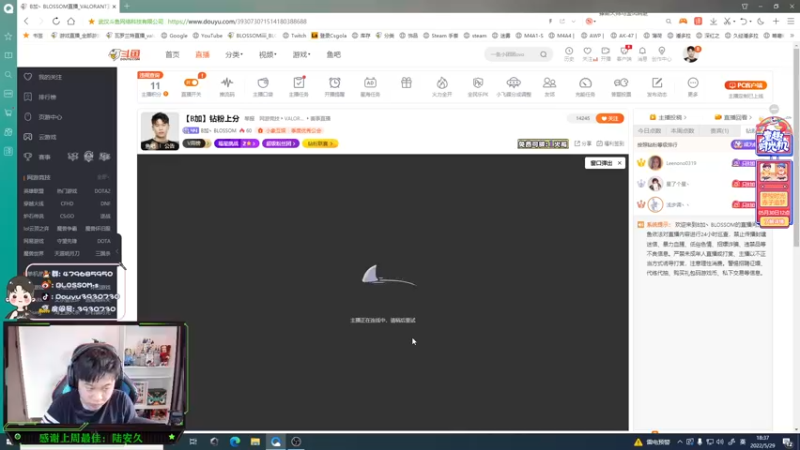
Task: Open the 开播提醒 alarm clock icon
Action: pos(335,83)
